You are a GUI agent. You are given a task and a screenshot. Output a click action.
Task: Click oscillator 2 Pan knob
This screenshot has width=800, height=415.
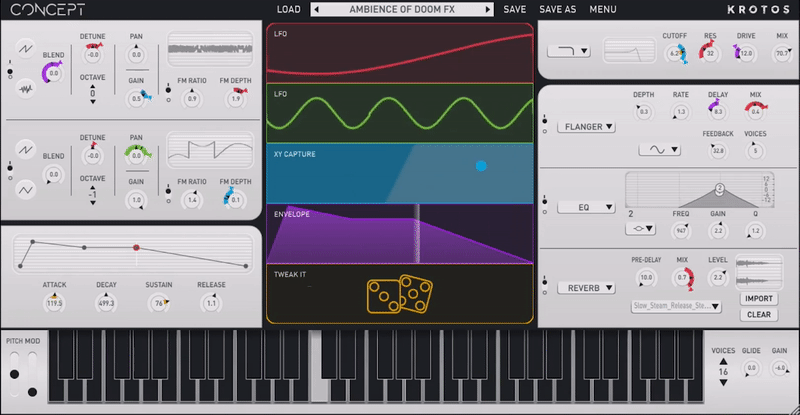(x=136, y=156)
